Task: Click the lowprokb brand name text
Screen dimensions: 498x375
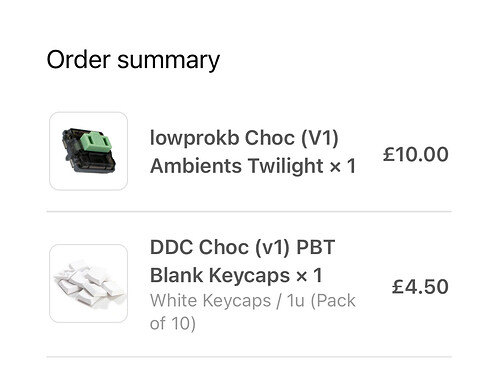Action: click(194, 138)
